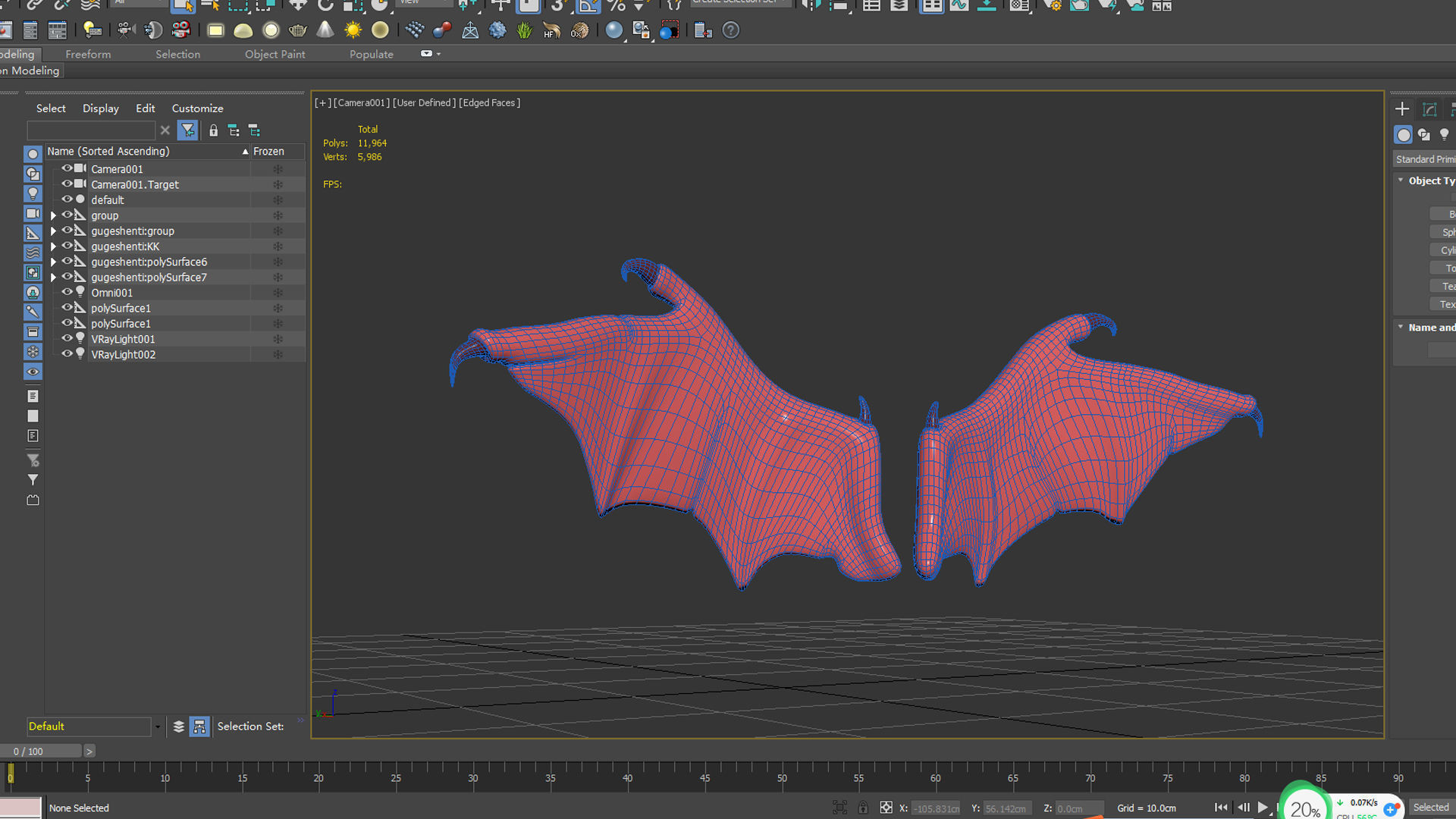Expand gugeshenti:polySurface6 tree node
The height and width of the screenshot is (819, 1456).
pos(53,262)
